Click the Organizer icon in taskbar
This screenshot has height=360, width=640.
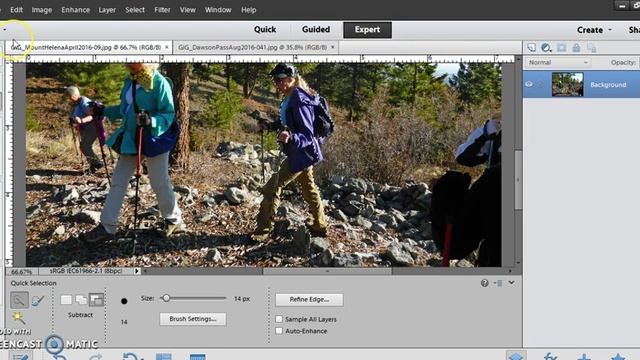(198, 357)
